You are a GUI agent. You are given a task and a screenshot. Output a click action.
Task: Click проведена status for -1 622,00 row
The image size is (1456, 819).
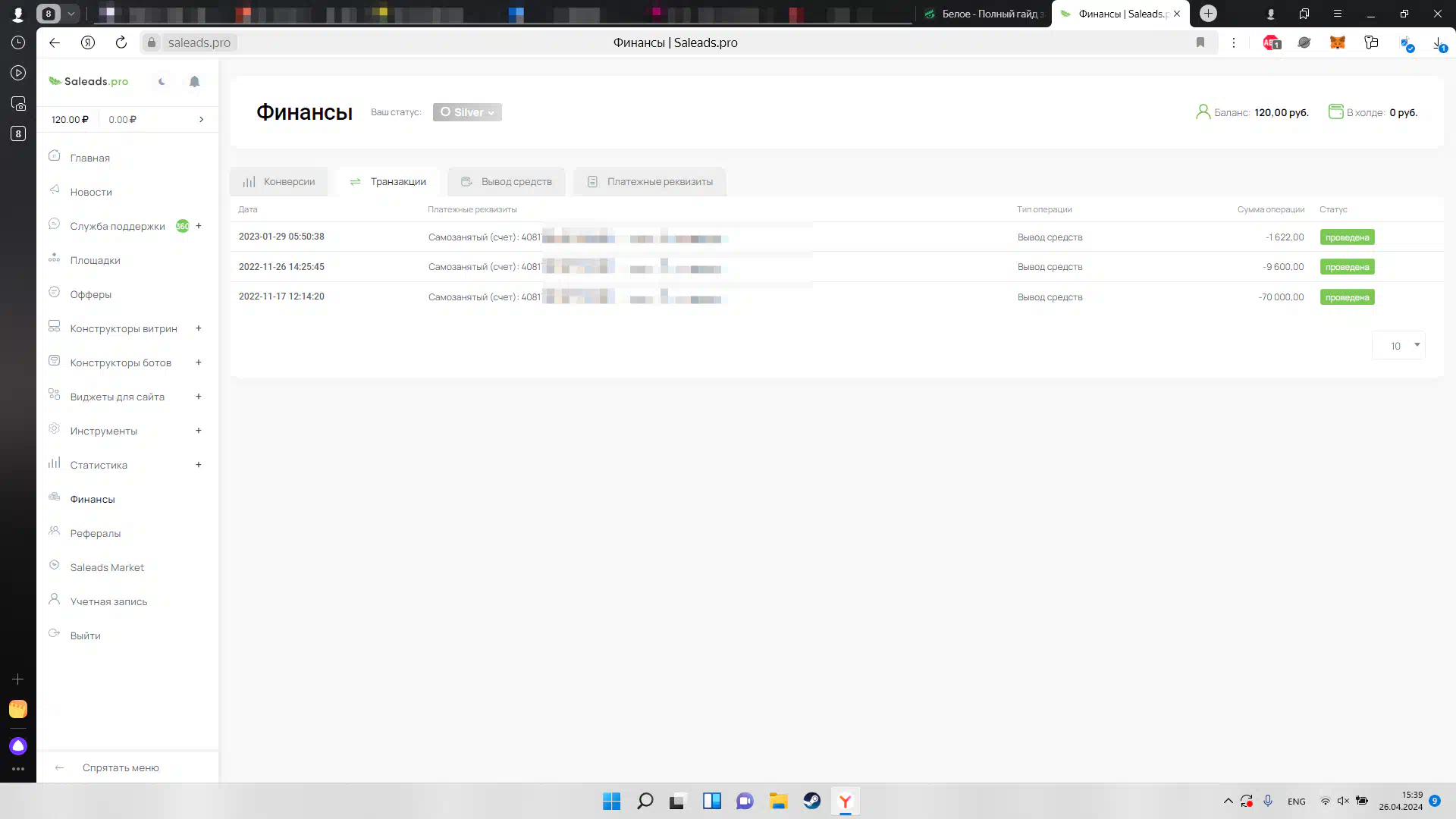point(1347,237)
